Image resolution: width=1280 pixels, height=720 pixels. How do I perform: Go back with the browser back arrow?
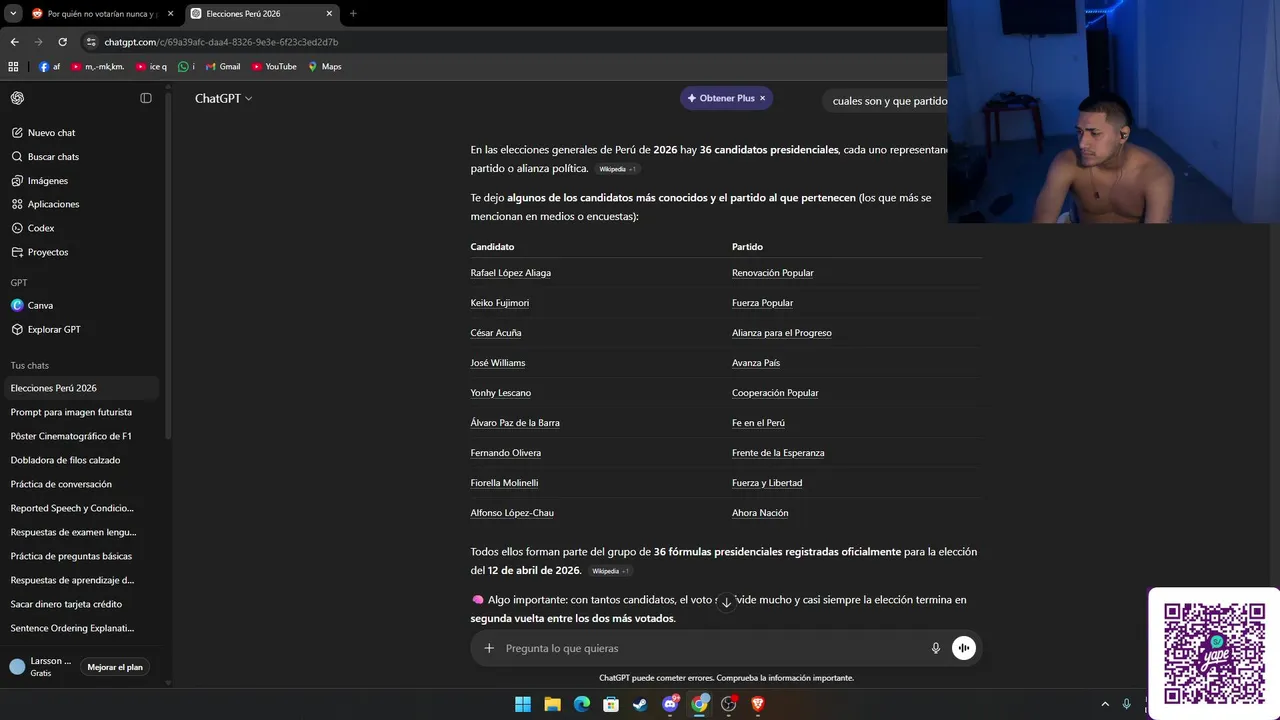pos(14,42)
